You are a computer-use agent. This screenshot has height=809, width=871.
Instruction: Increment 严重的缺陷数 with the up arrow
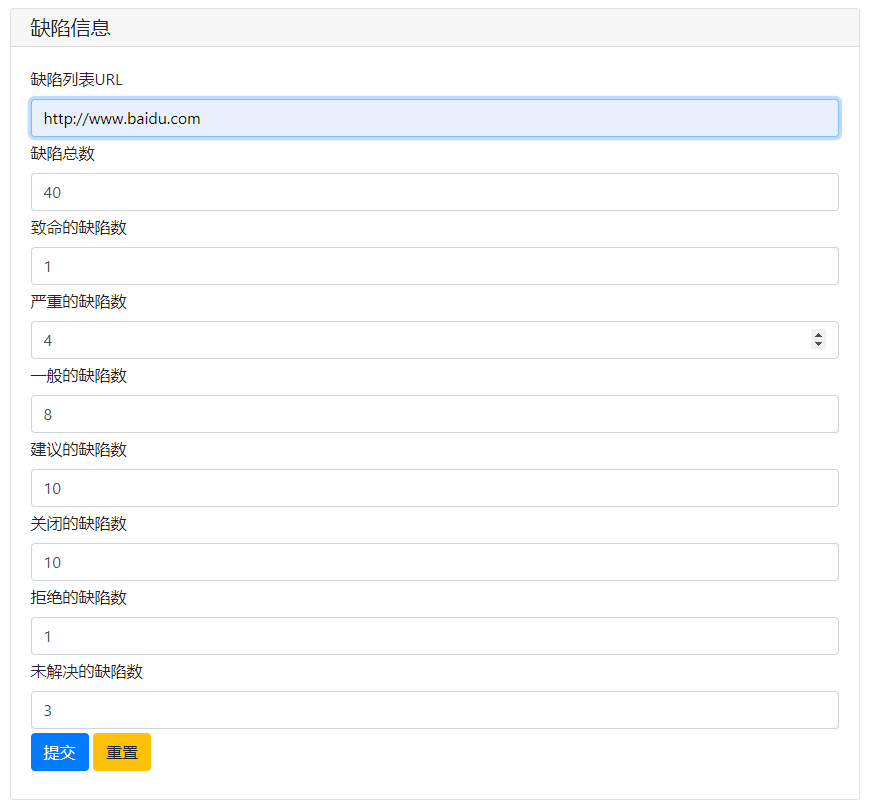(818, 335)
